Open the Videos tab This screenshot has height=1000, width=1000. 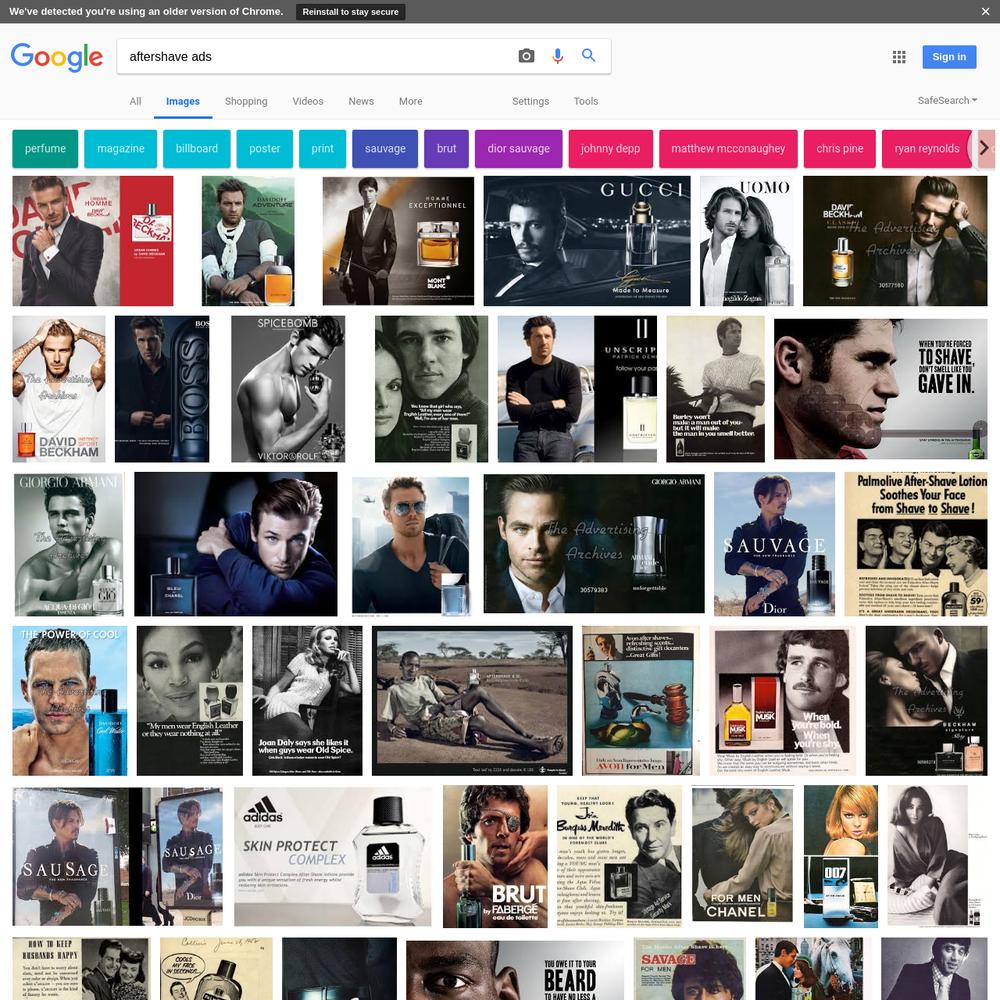tap(308, 101)
